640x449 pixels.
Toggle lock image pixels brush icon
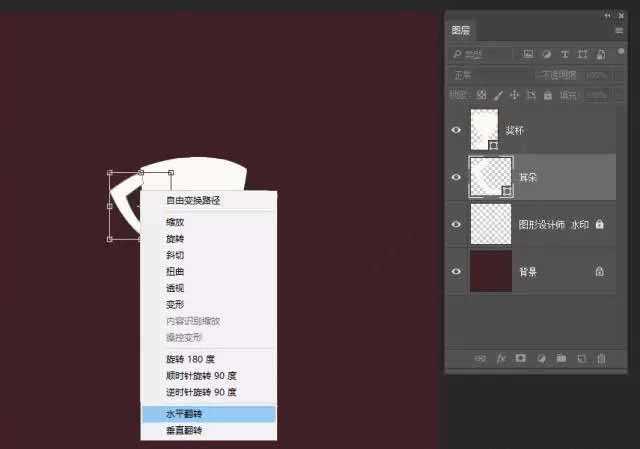(498, 95)
